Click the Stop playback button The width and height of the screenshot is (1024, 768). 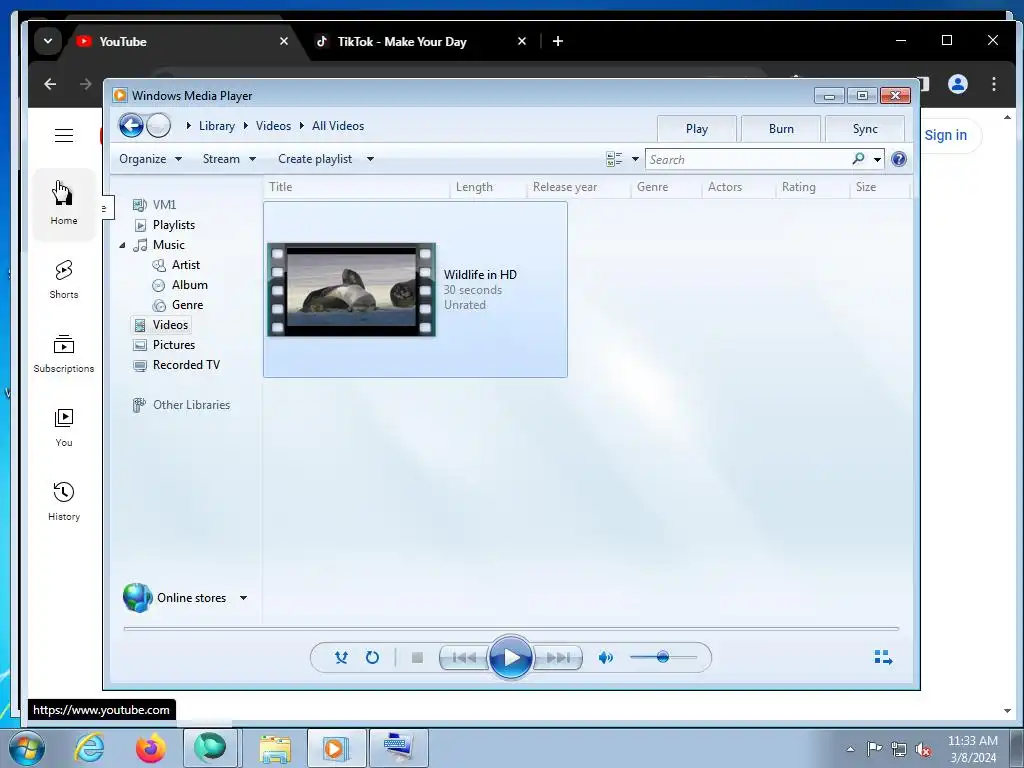pos(417,658)
